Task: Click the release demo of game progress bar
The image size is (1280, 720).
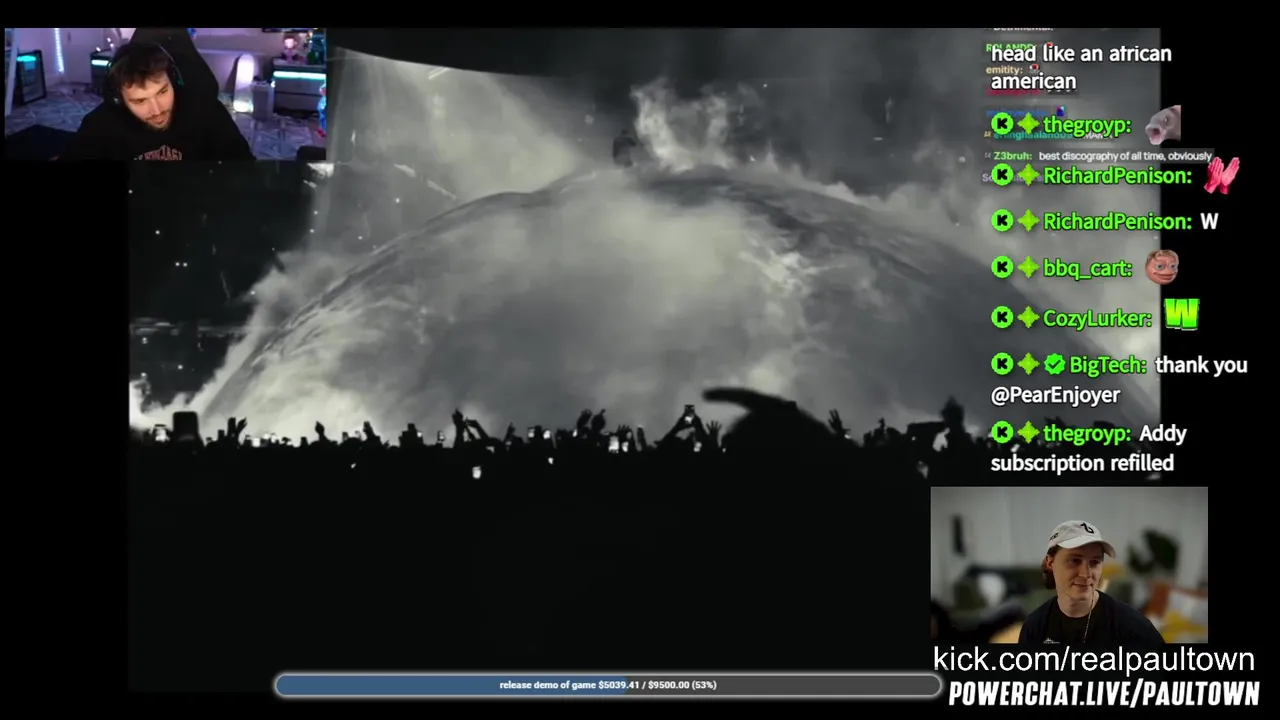Action: coord(608,685)
